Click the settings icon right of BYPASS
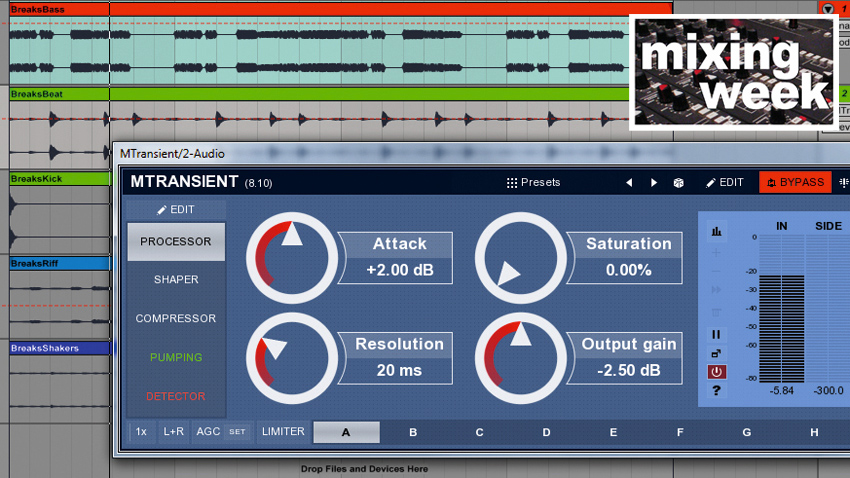This screenshot has height=478, width=850. pos(843,183)
